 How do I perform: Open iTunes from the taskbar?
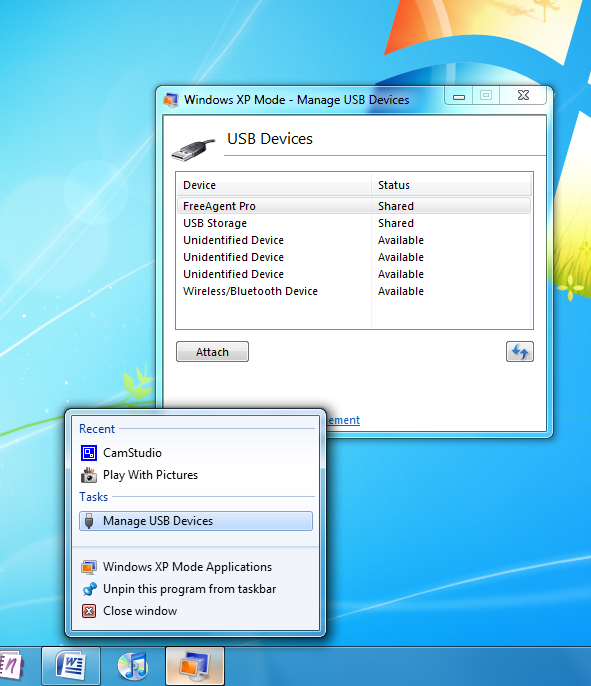point(133,666)
